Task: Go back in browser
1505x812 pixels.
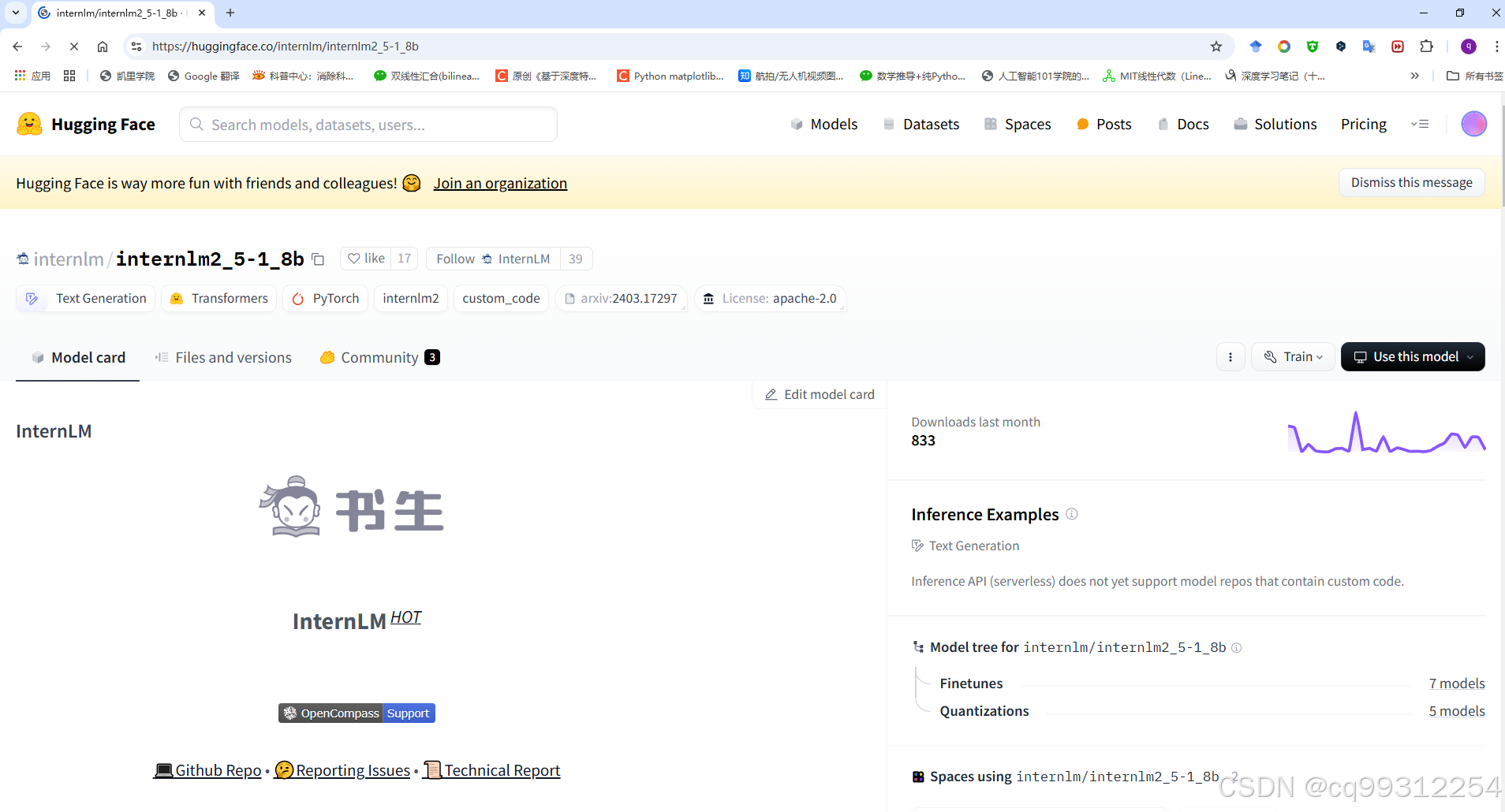Action: (17, 47)
